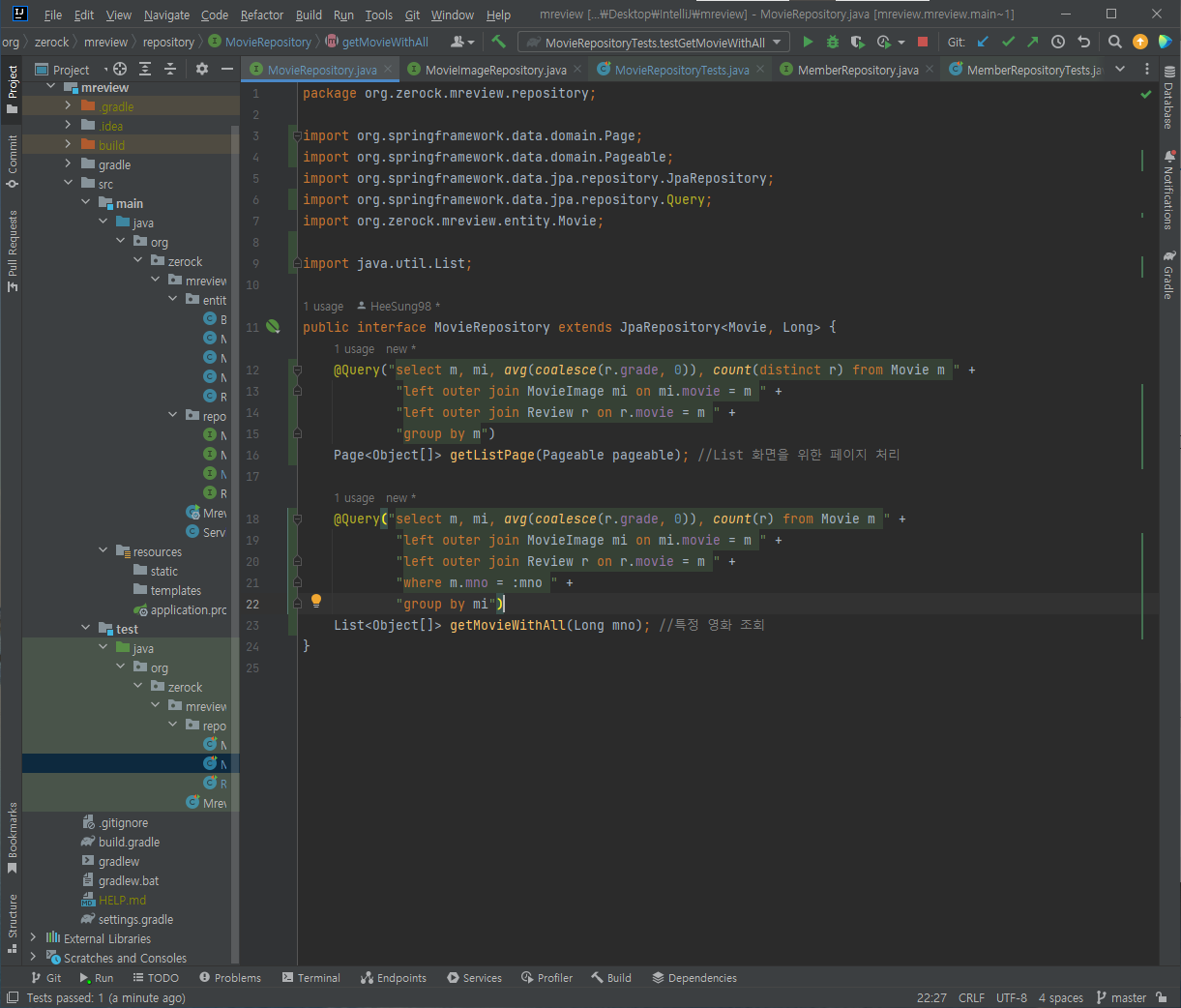Viewport: 1181px width, 1008px height.
Task: Open Search Everywhere magnifier
Action: pyautogui.click(x=1115, y=42)
